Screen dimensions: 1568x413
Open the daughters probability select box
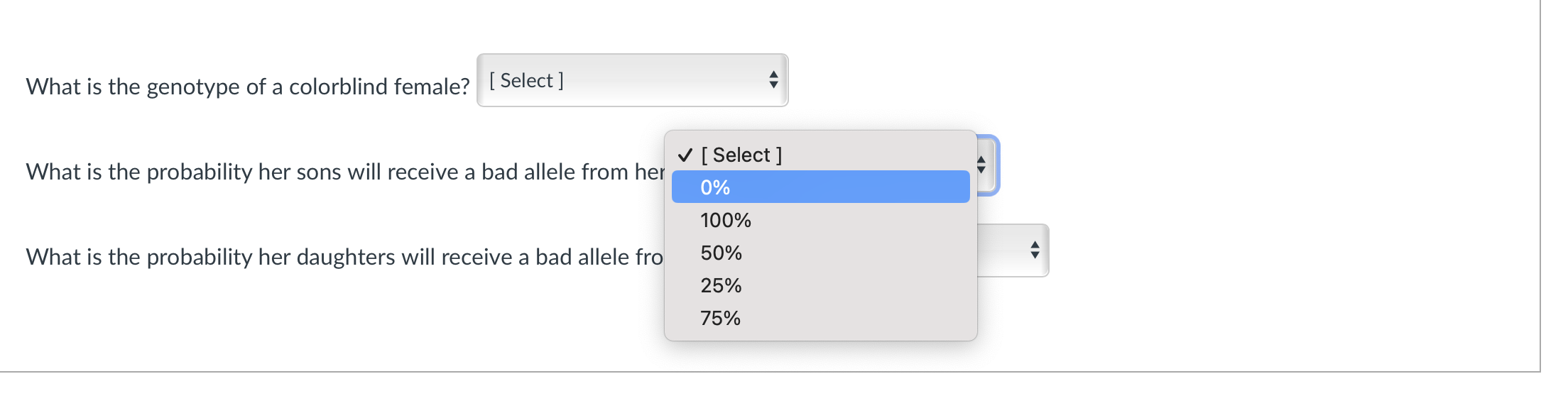coord(1011,250)
